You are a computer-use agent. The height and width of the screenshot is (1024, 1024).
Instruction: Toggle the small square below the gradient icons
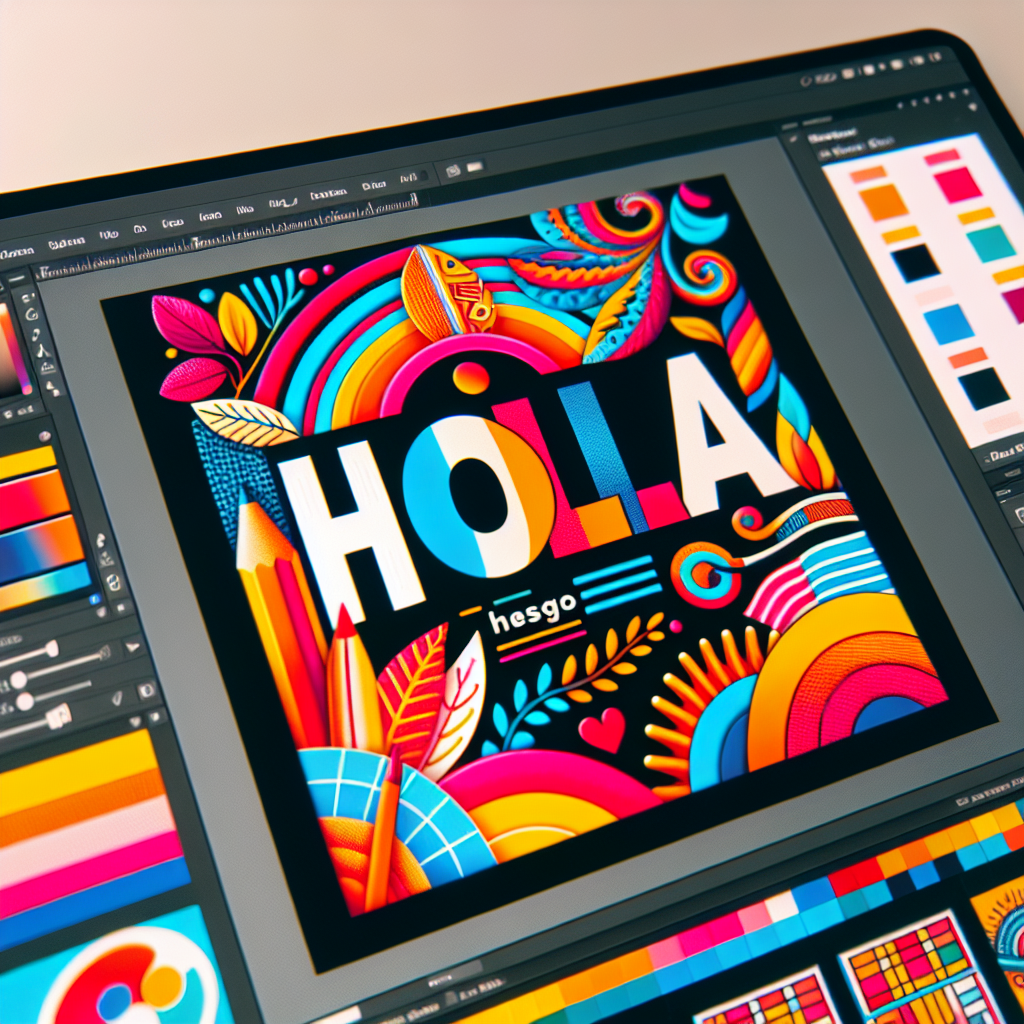click(x=122, y=607)
